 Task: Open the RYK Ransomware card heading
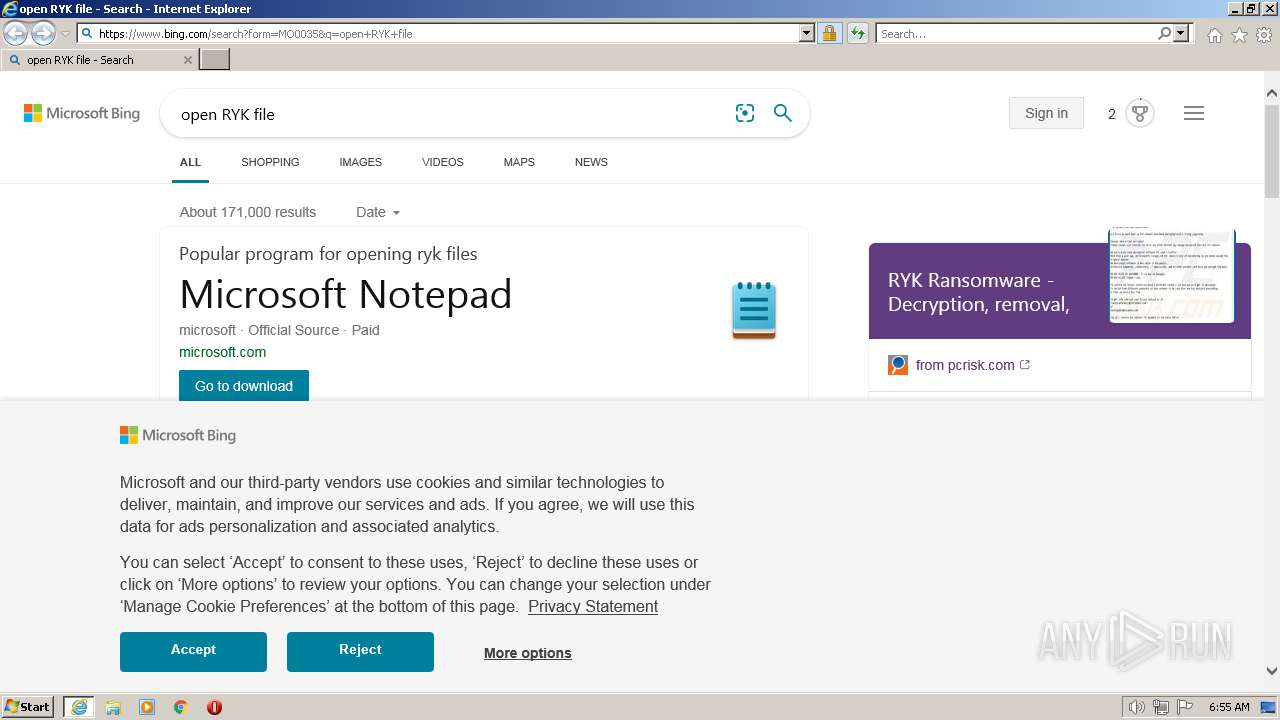[979, 292]
